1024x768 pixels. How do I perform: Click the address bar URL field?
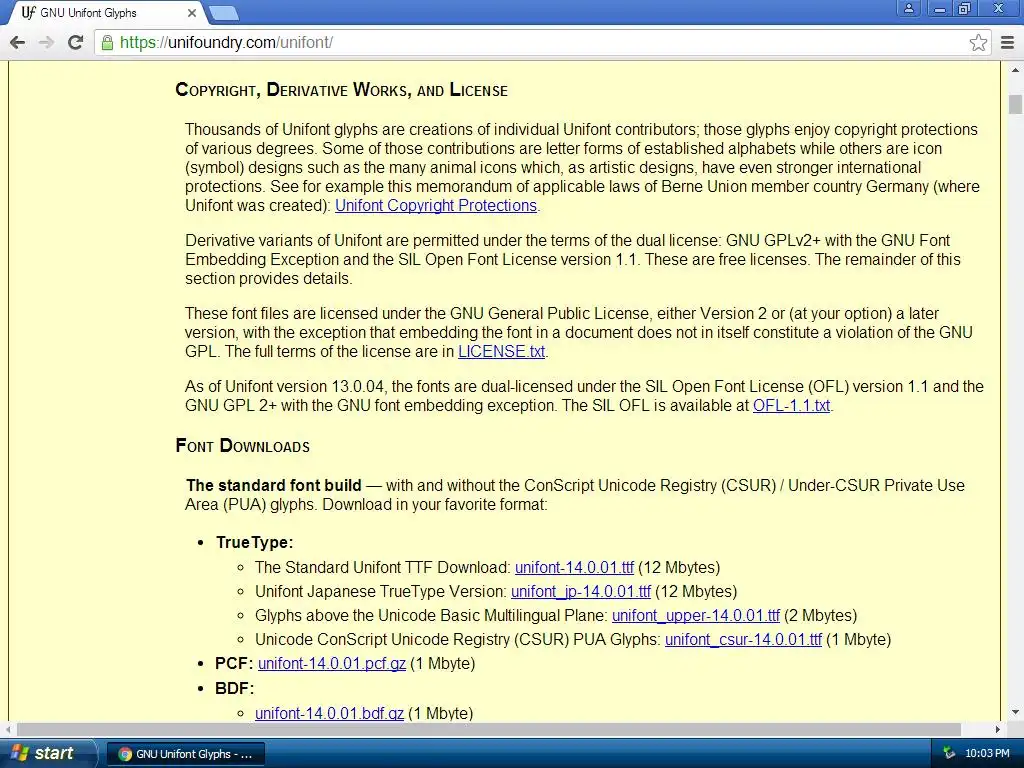[542, 42]
